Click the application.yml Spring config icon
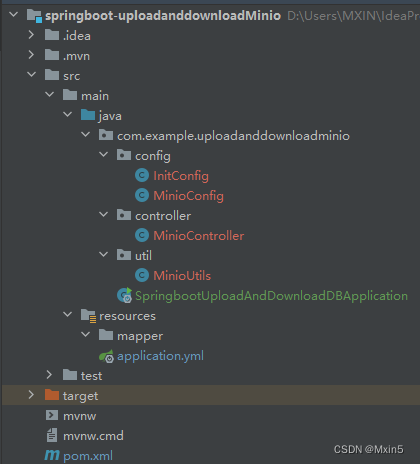Viewport: 420px width, 464px height. tap(107, 356)
